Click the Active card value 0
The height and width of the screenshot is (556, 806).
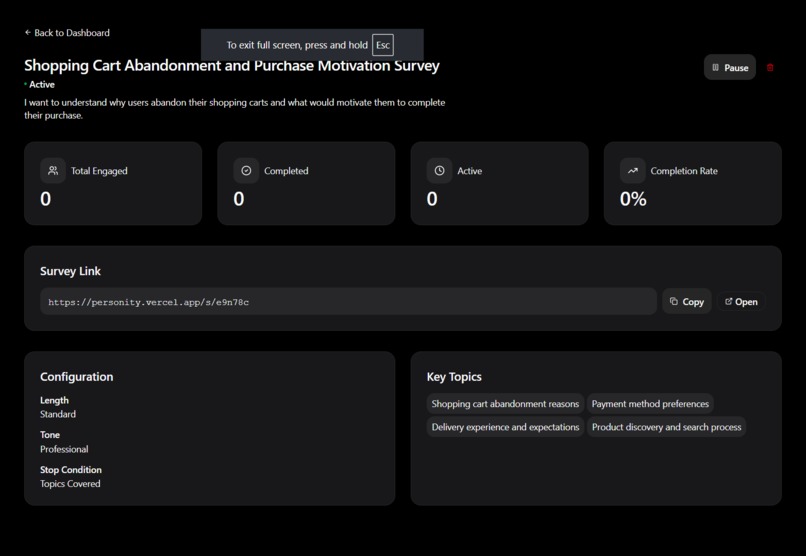(x=432, y=199)
